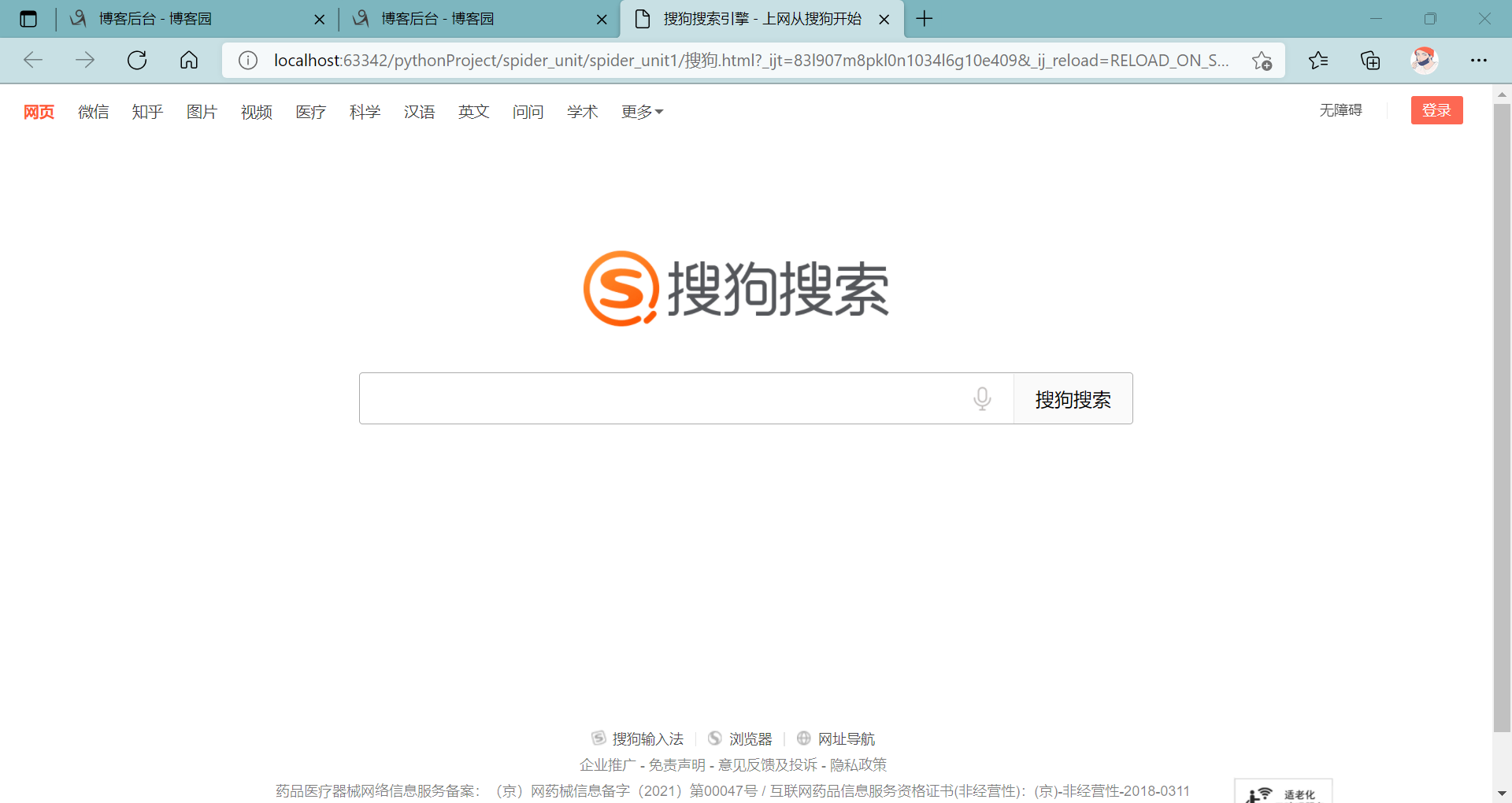Close the second 博客后台 tab
This screenshot has height=803, width=1512.
tap(602, 20)
